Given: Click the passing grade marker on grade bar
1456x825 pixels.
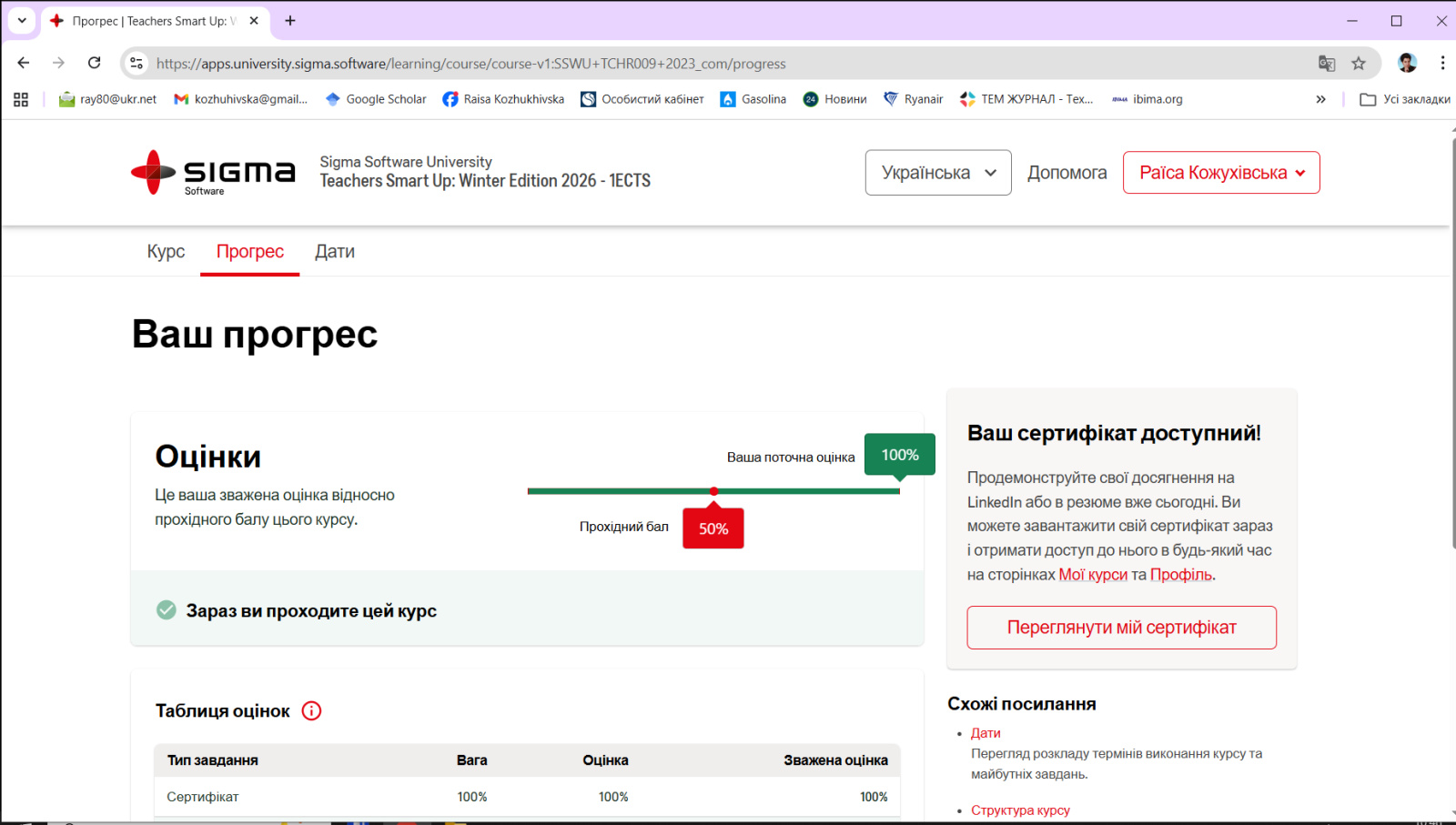Looking at the screenshot, I should click(713, 491).
